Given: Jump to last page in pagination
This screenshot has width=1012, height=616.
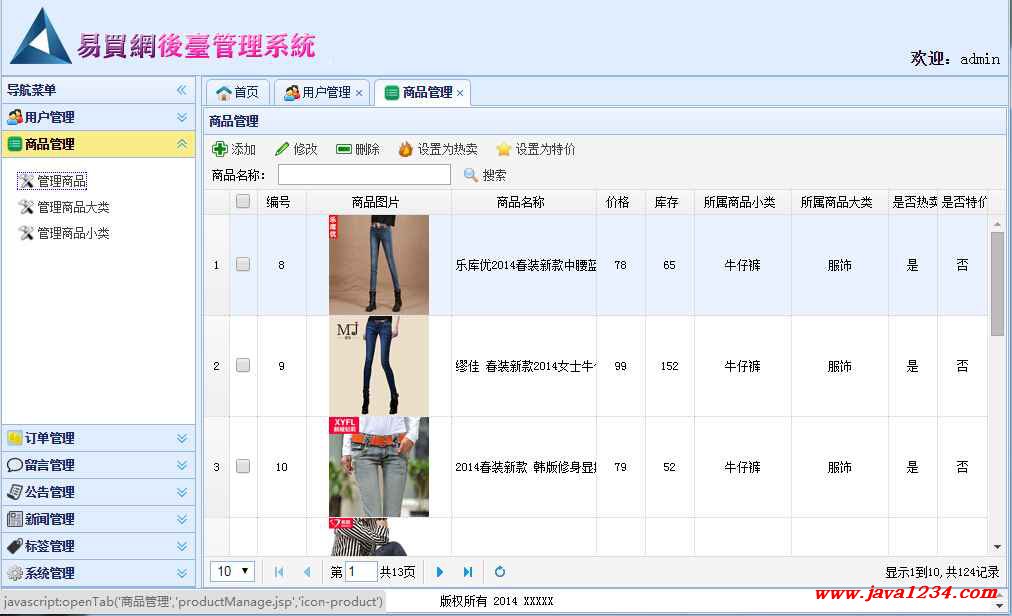Looking at the screenshot, I should (467, 572).
